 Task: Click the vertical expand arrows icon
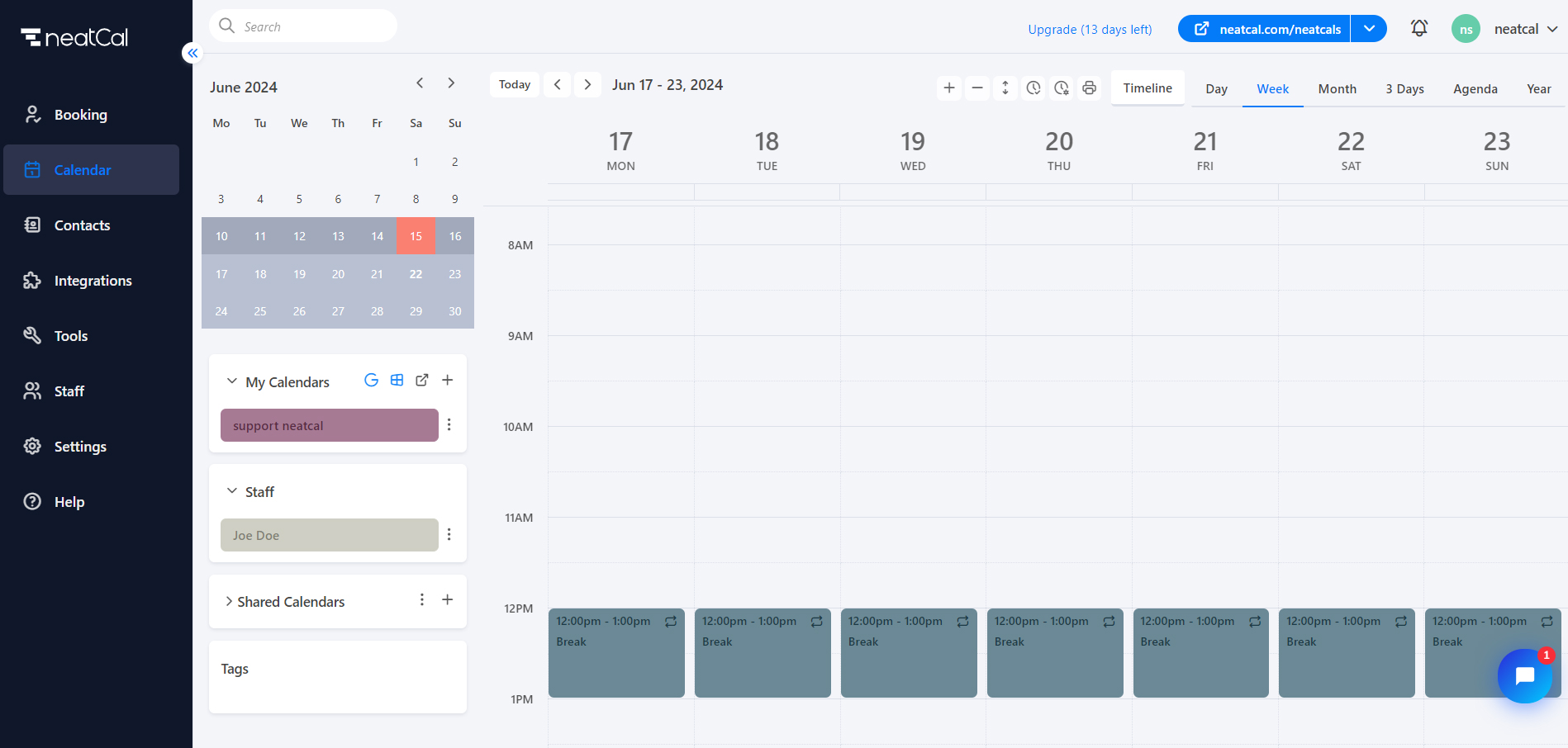[1005, 88]
